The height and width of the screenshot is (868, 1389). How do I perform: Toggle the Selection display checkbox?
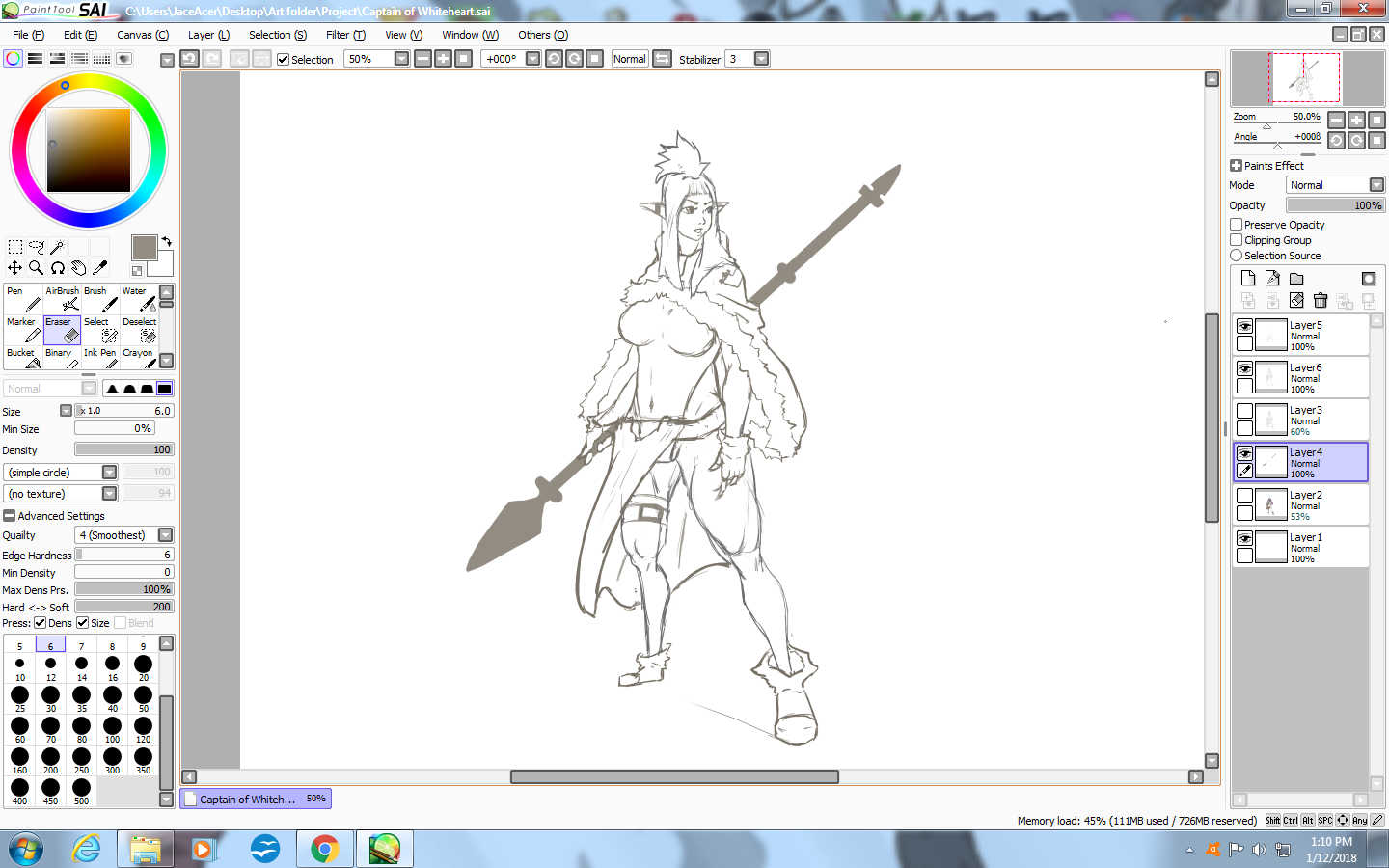[284, 59]
